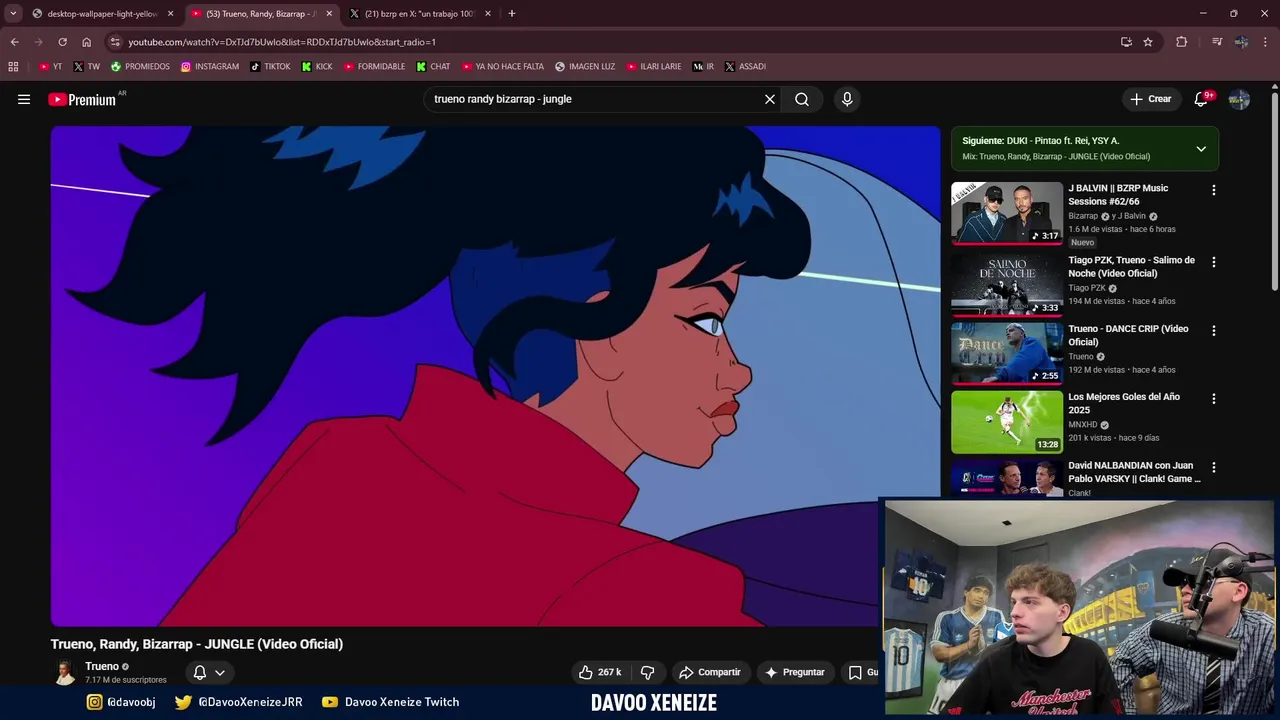This screenshot has height=720, width=1280.
Task: Open the CHAT bookmark
Action: (433, 66)
